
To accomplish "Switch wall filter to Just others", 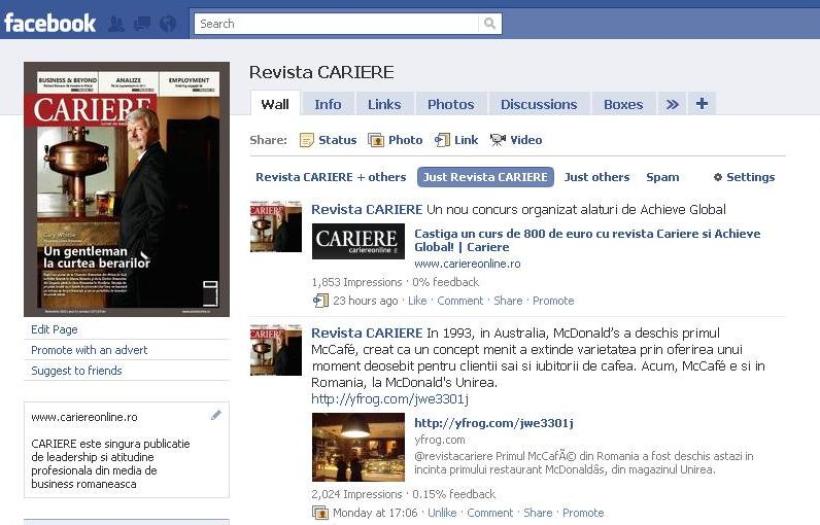I will pos(596,177).
